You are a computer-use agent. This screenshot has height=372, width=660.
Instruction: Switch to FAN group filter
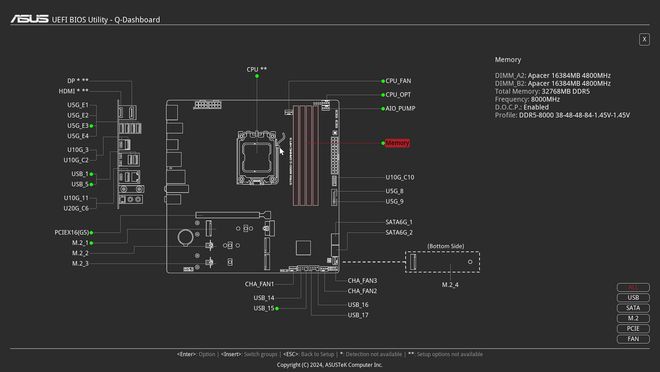point(633,339)
